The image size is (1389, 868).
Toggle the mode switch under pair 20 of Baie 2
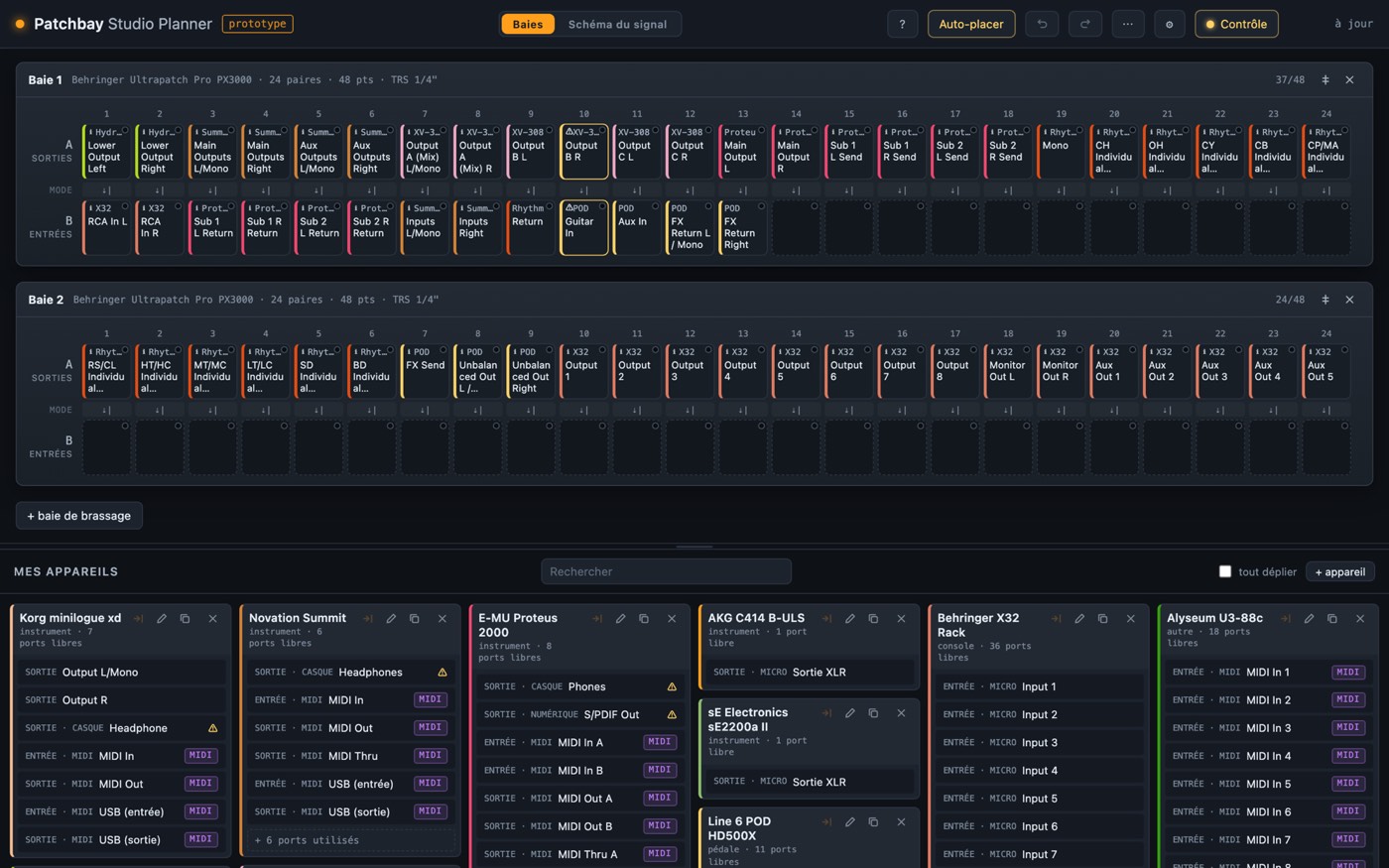1114,410
